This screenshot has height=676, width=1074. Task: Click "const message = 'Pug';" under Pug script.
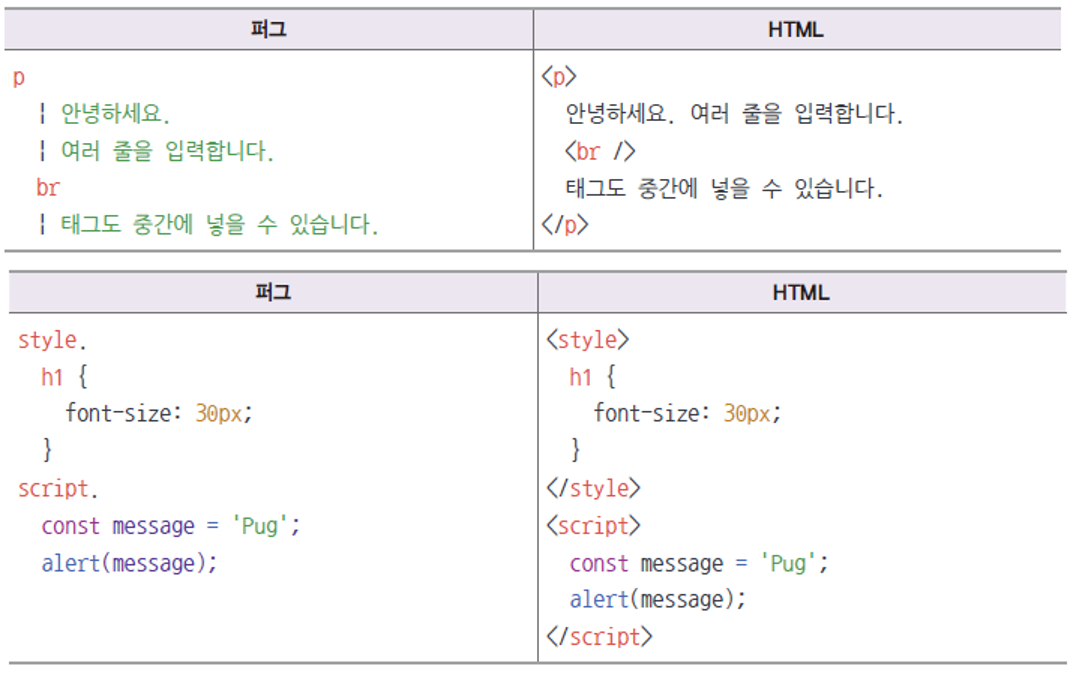(171, 526)
